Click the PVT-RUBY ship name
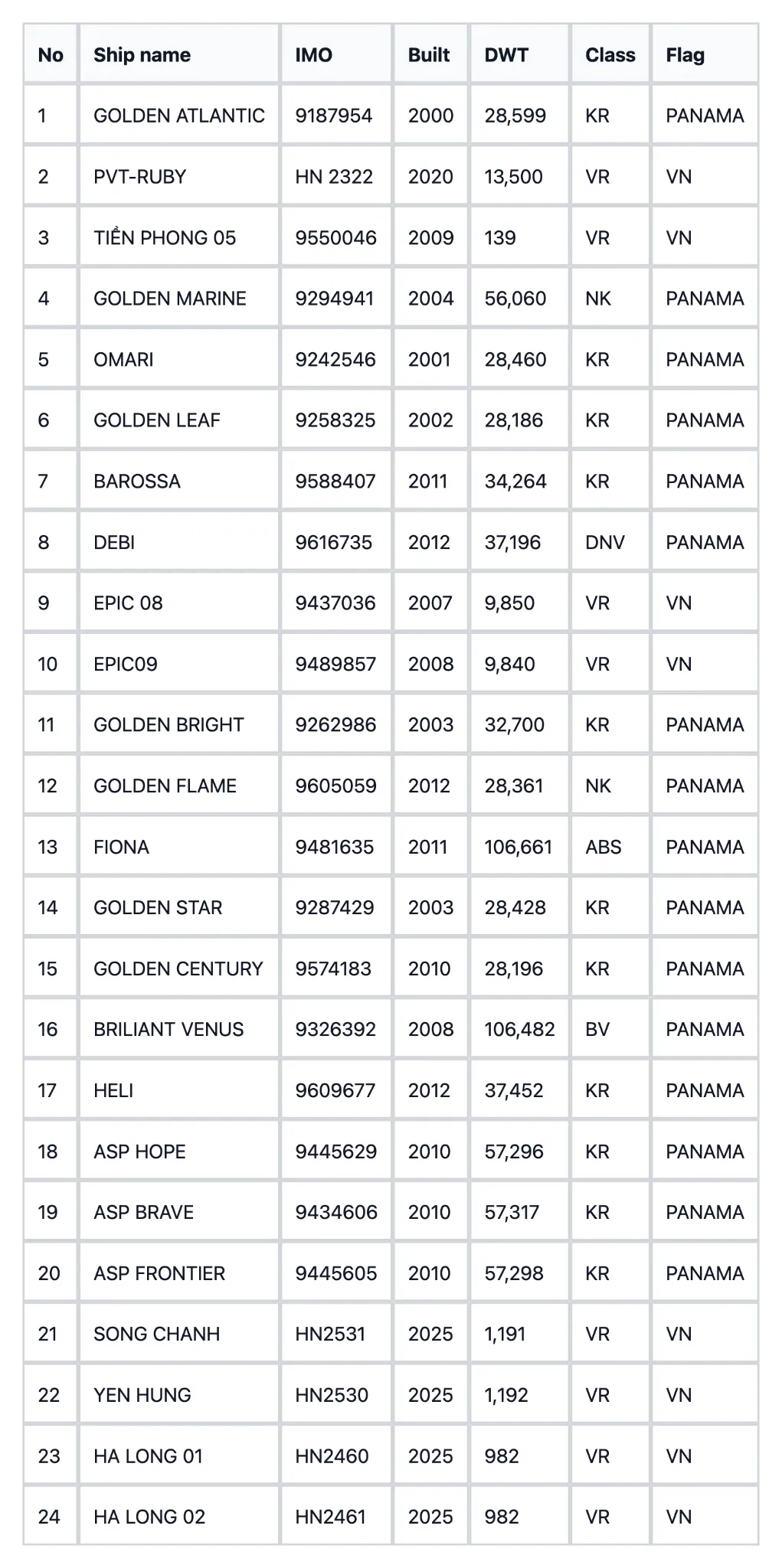Screen dimensions: 782x1568 coord(139,177)
